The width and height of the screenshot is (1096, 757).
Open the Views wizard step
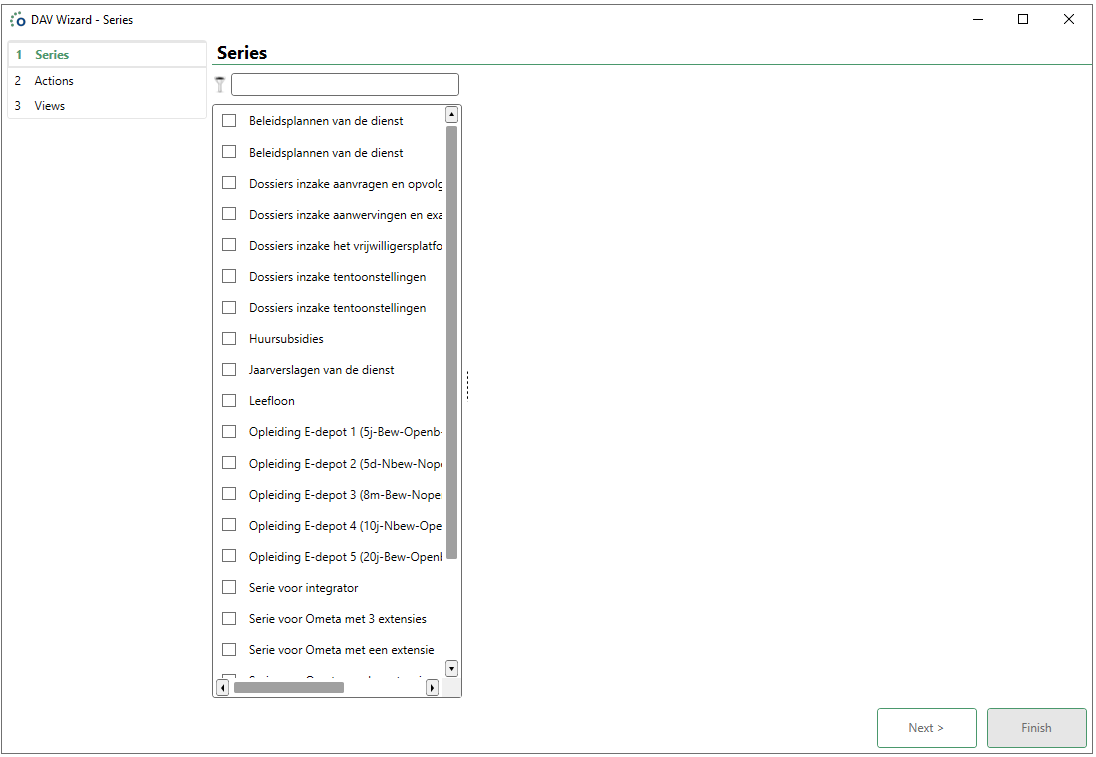tap(50, 106)
